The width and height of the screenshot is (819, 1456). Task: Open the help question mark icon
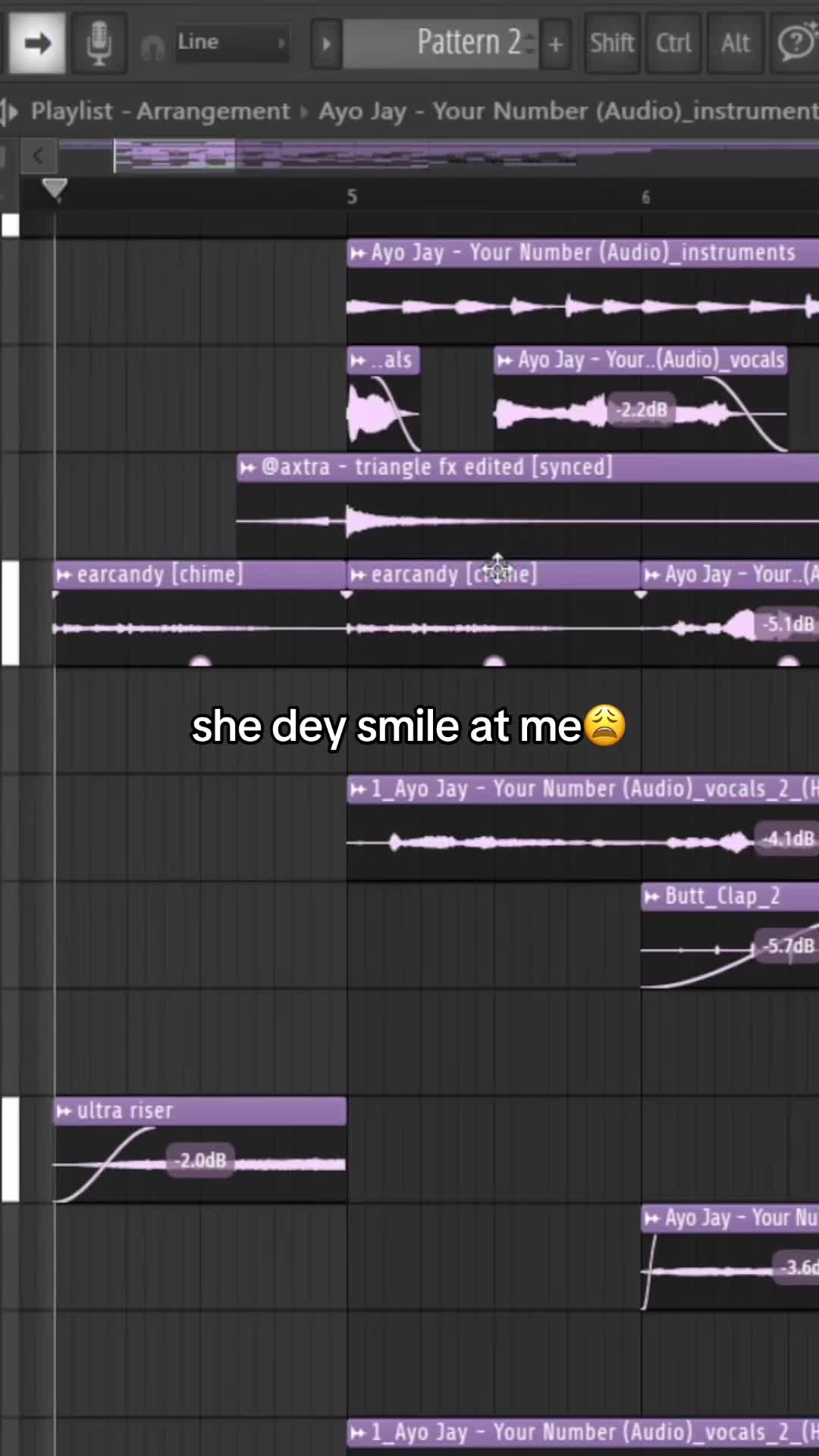(795, 43)
